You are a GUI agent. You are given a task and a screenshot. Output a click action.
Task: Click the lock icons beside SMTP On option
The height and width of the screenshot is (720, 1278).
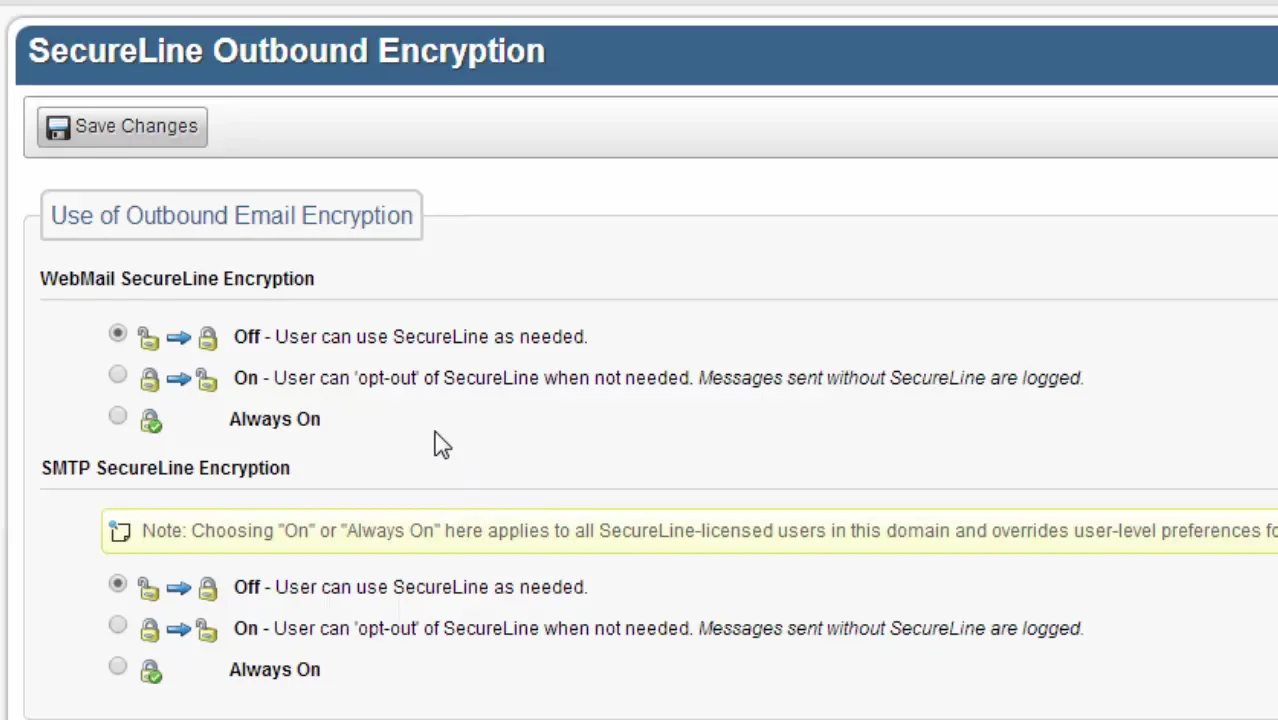[177, 629]
